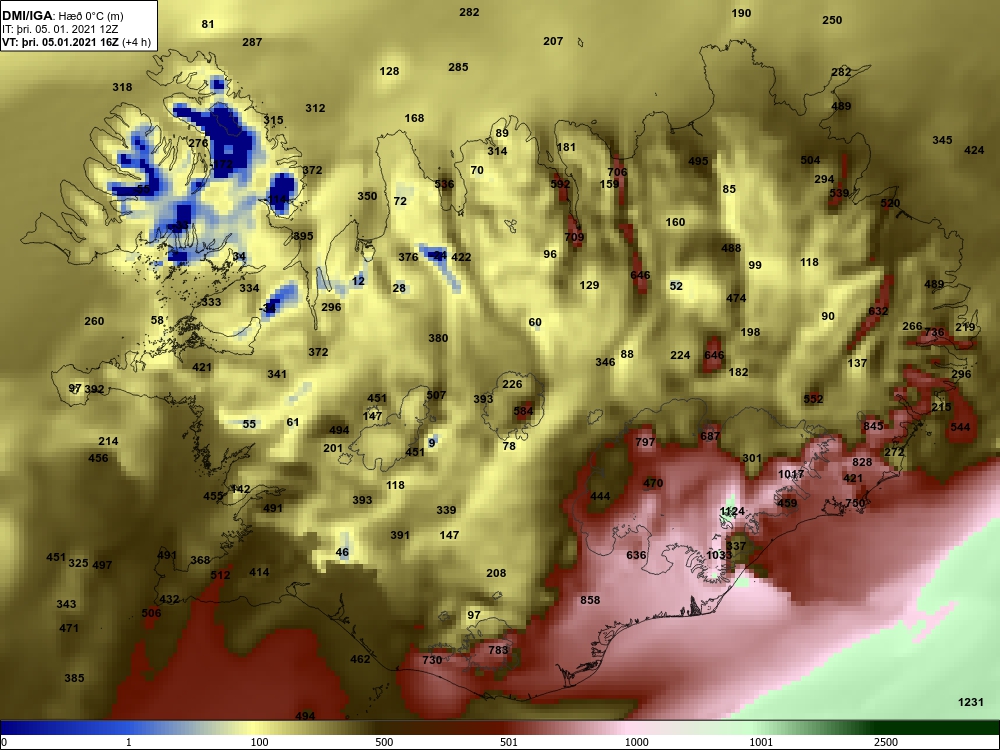Image resolution: width=1000 pixels, height=750 pixels.
Task: Click the map value 287
Action: click(252, 42)
